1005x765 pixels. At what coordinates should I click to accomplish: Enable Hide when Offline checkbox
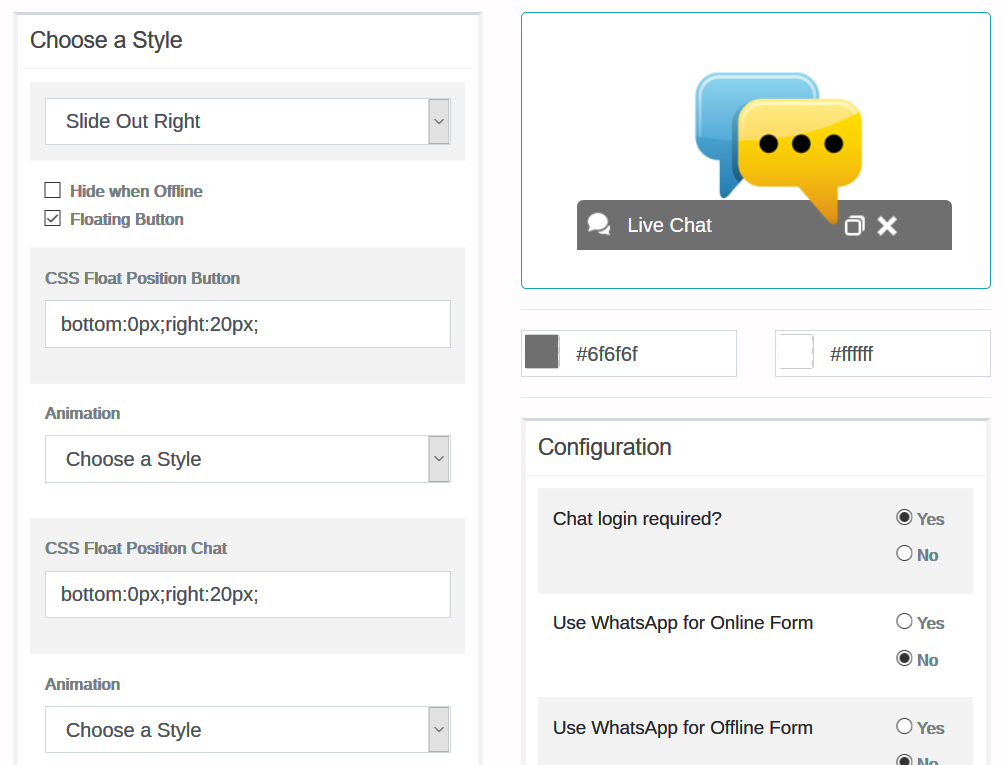(x=53, y=190)
